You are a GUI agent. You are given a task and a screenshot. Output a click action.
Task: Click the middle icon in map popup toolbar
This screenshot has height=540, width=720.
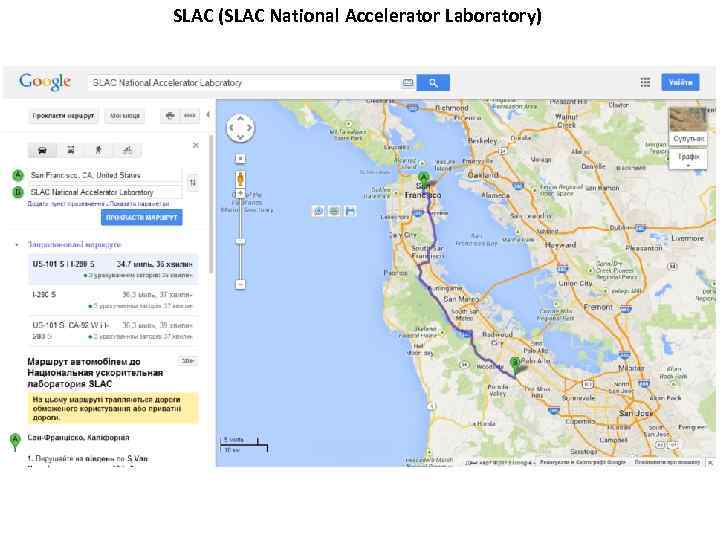pos(334,211)
